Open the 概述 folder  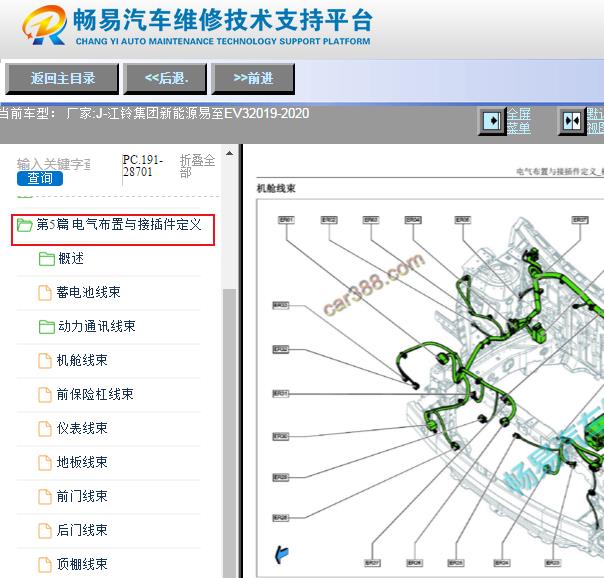[71, 258]
